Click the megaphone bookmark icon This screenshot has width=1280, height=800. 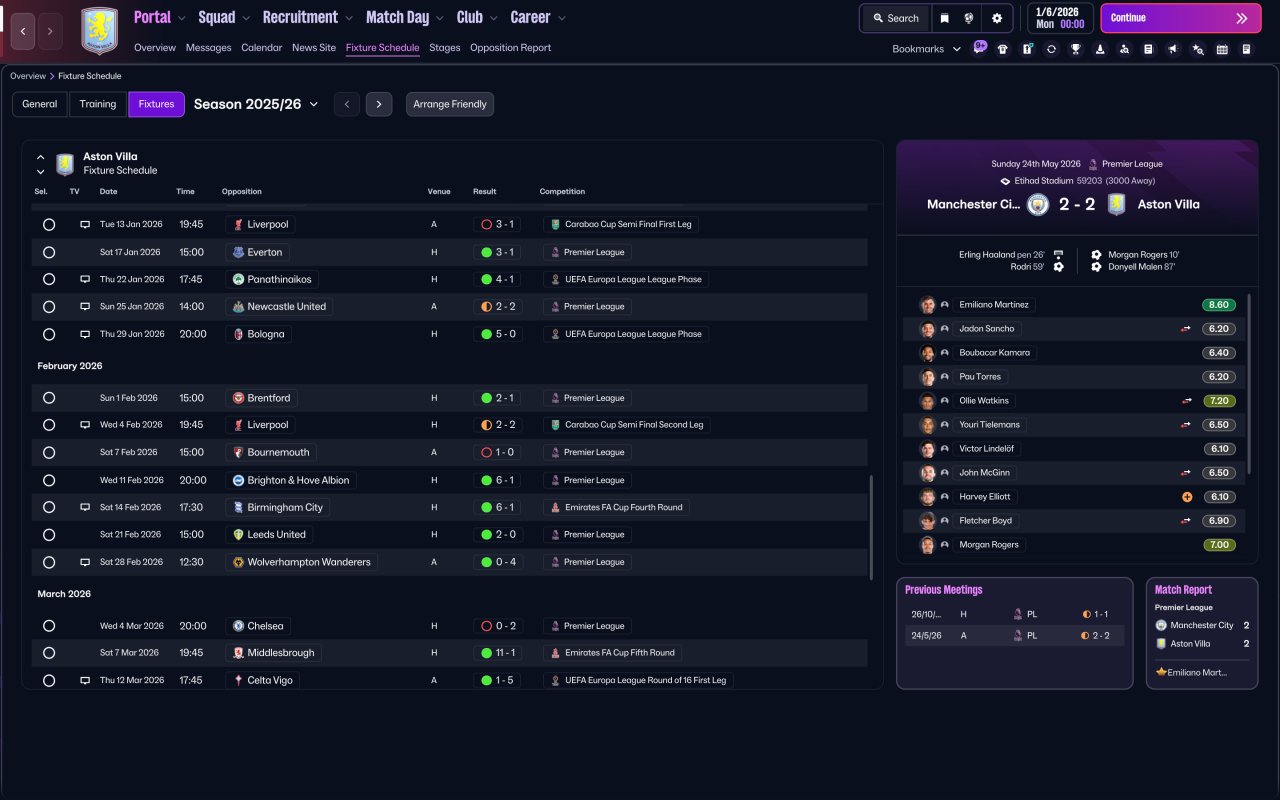click(1173, 49)
